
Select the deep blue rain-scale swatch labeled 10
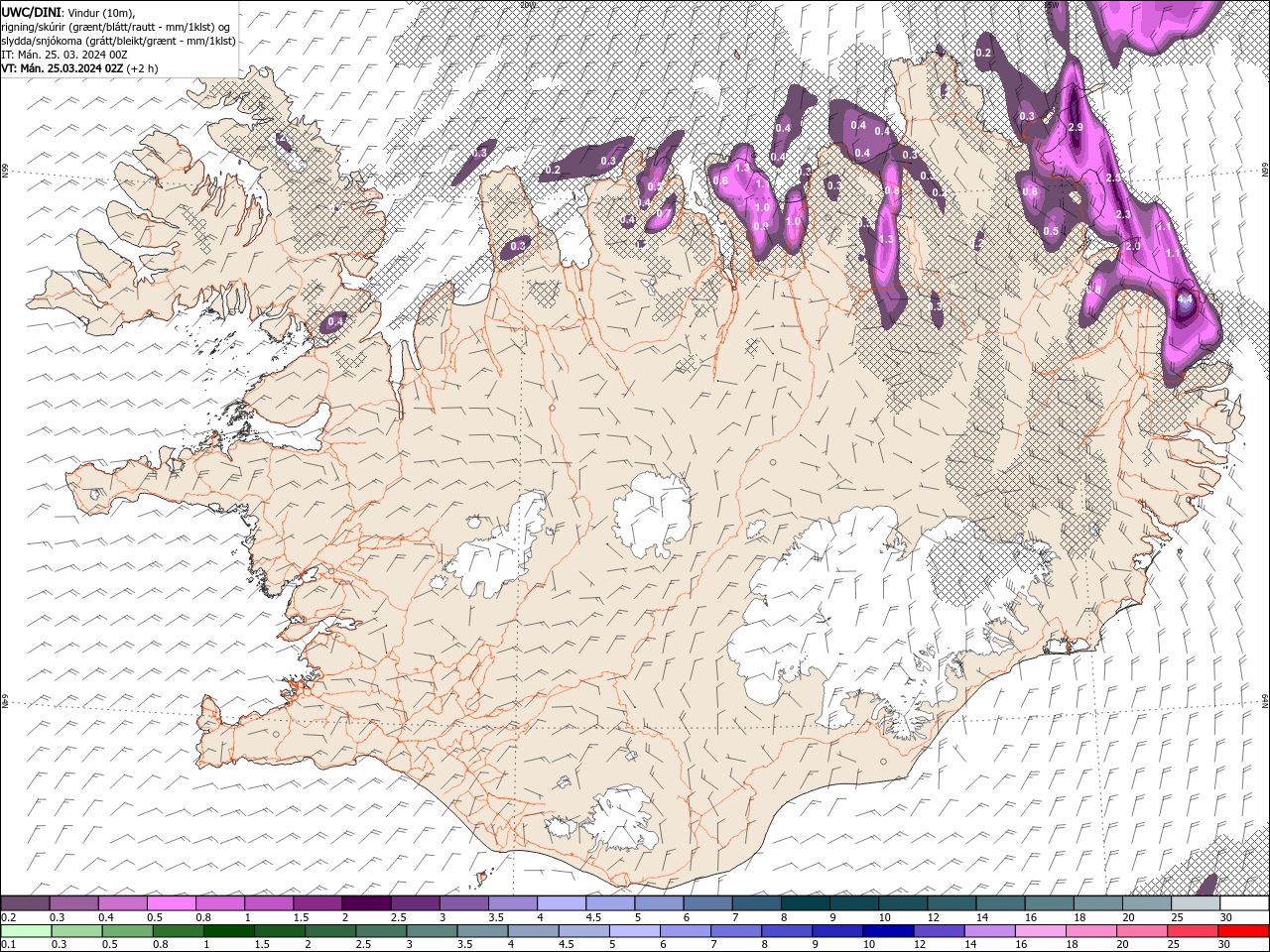click(x=888, y=931)
